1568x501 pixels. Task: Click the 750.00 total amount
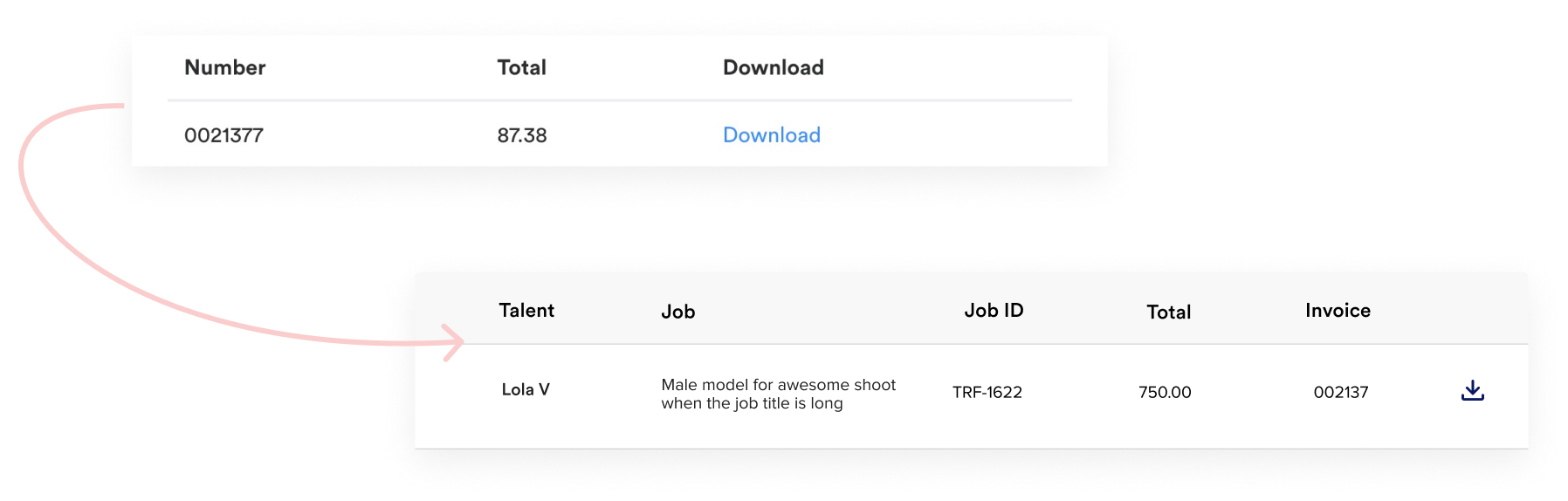click(x=1165, y=393)
